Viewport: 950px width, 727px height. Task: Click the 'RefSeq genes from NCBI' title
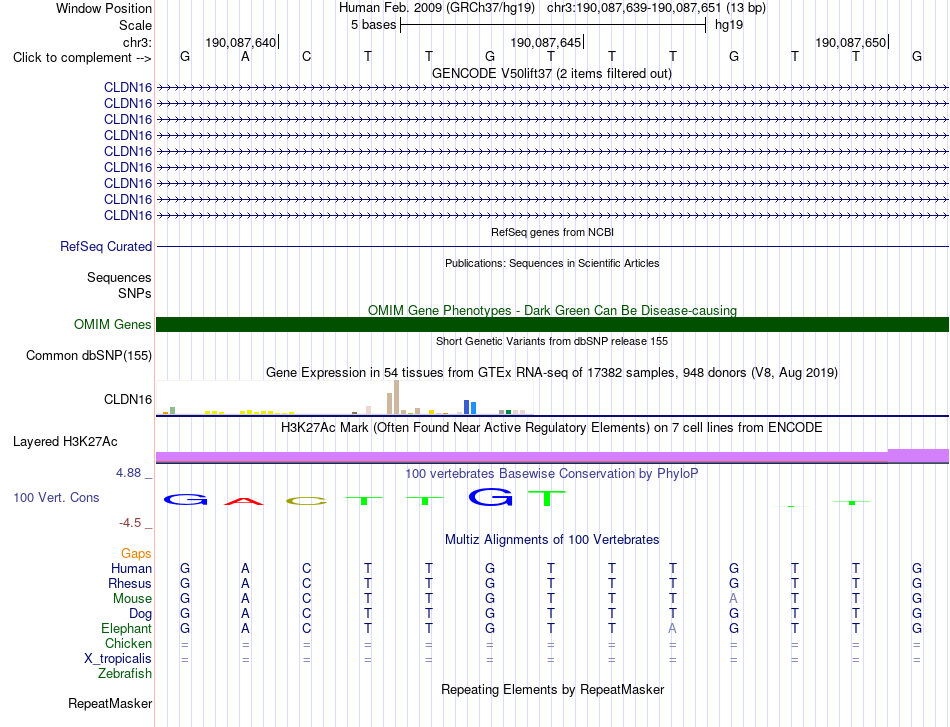coord(552,232)
